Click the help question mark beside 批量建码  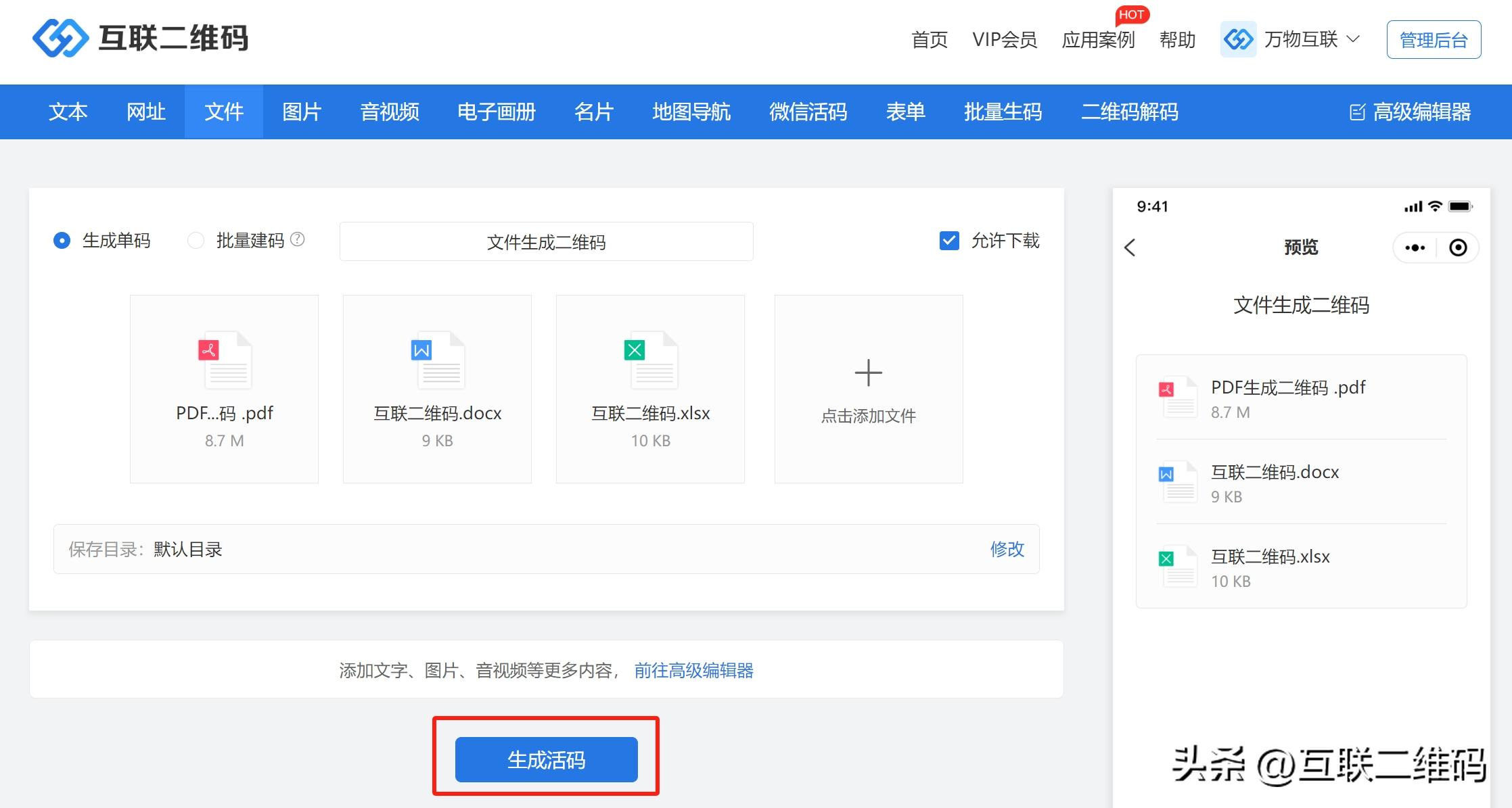pos(298,239)
